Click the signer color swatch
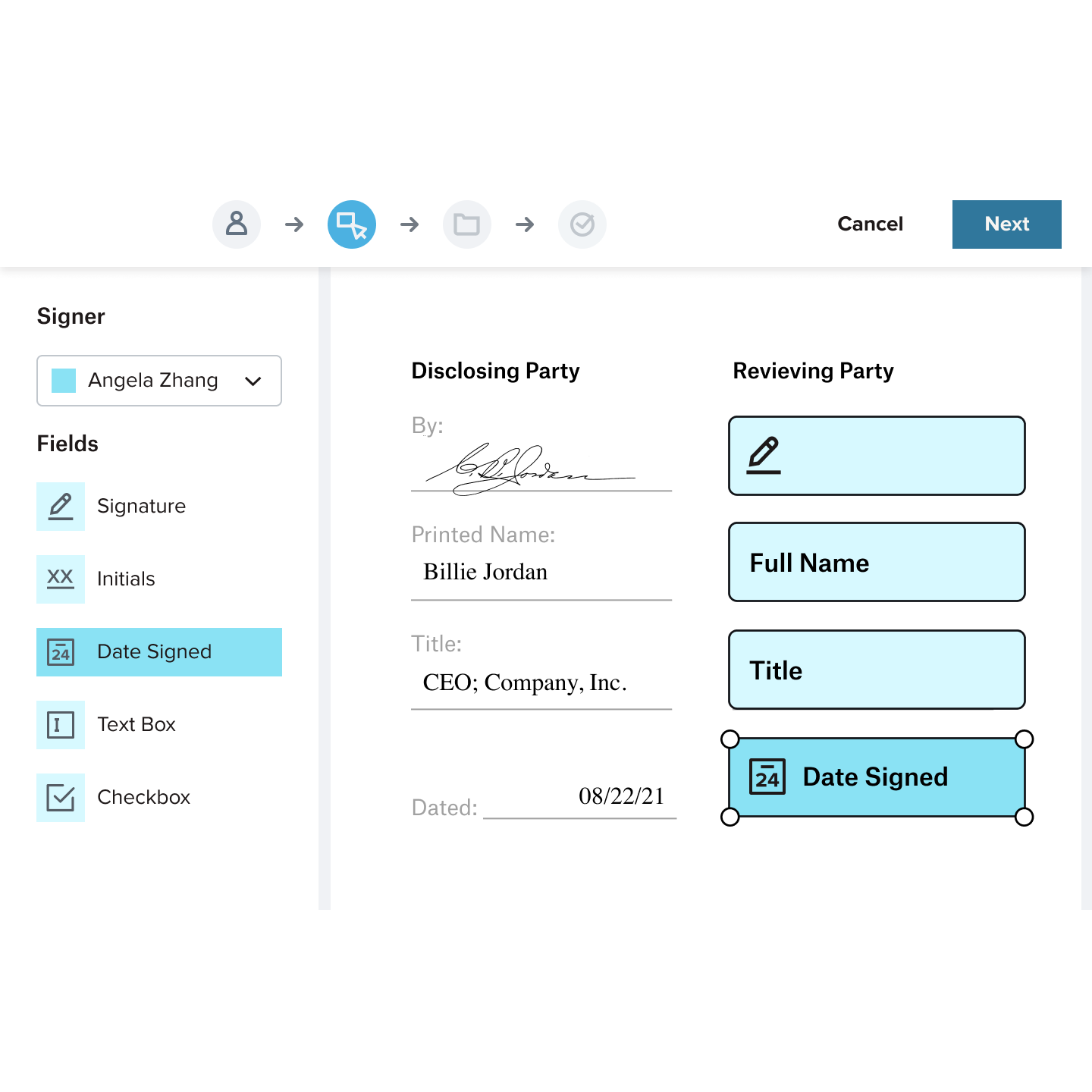 point(64,381)
